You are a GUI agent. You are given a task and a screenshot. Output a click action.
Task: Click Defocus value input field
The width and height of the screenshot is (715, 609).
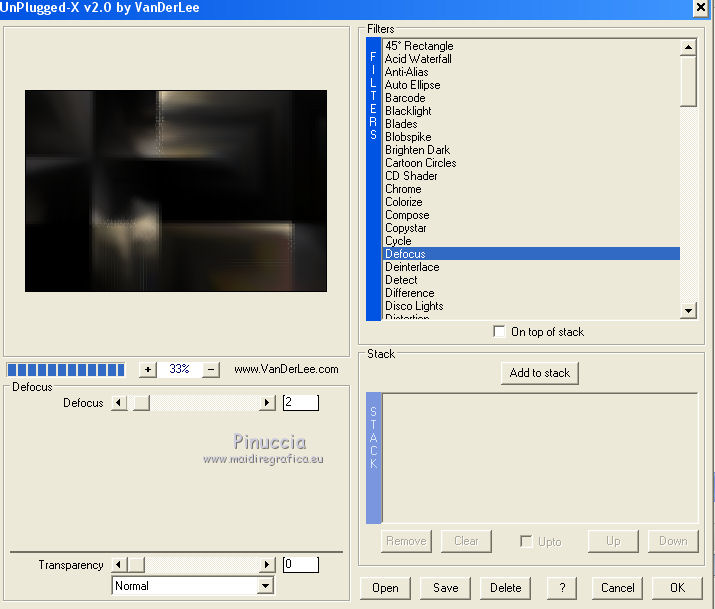tap(301, 403)
